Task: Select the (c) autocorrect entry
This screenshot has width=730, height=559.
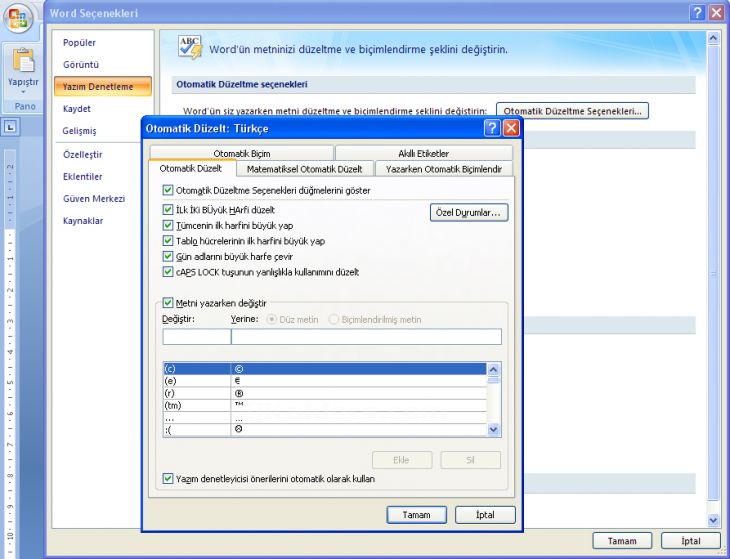Action: tap(324, 369)
